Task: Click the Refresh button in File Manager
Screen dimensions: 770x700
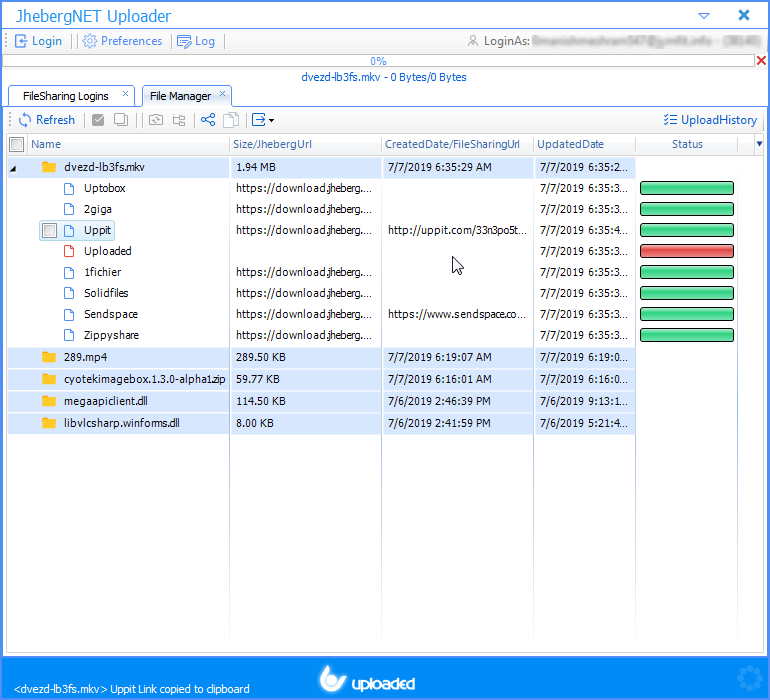Action: [47, 120]
